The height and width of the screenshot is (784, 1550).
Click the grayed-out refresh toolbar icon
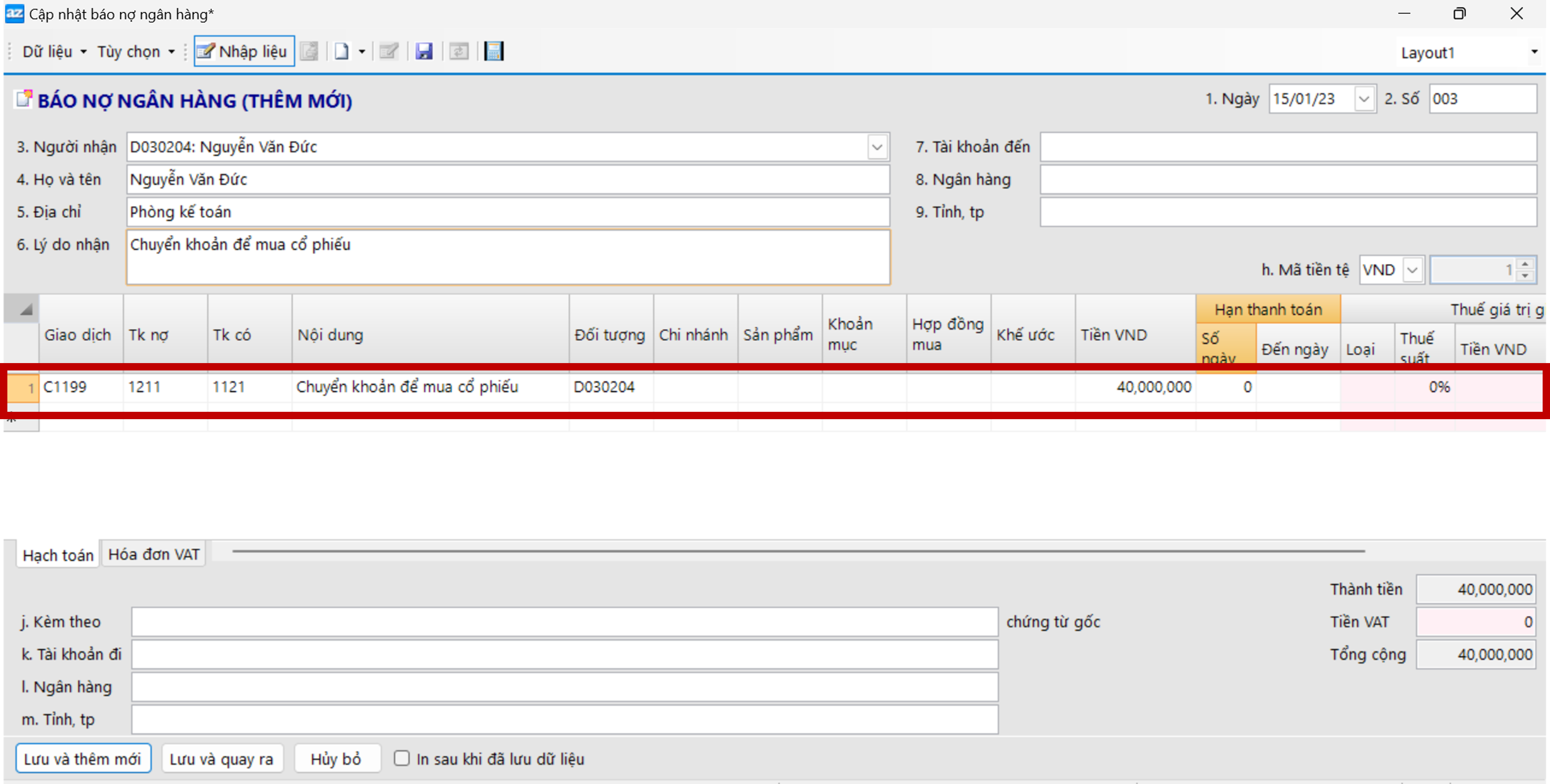coord(459,52)
